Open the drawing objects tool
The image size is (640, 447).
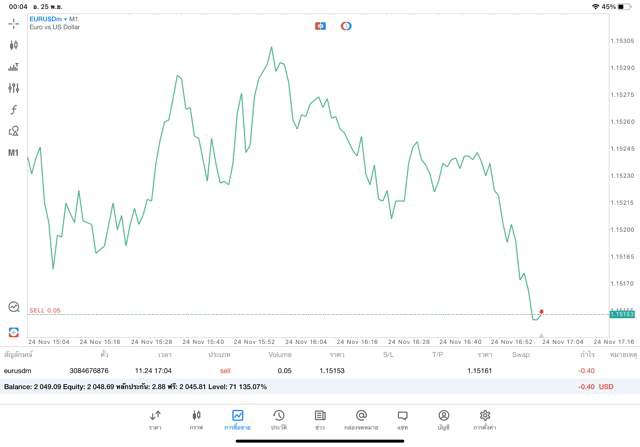(14, 131)
